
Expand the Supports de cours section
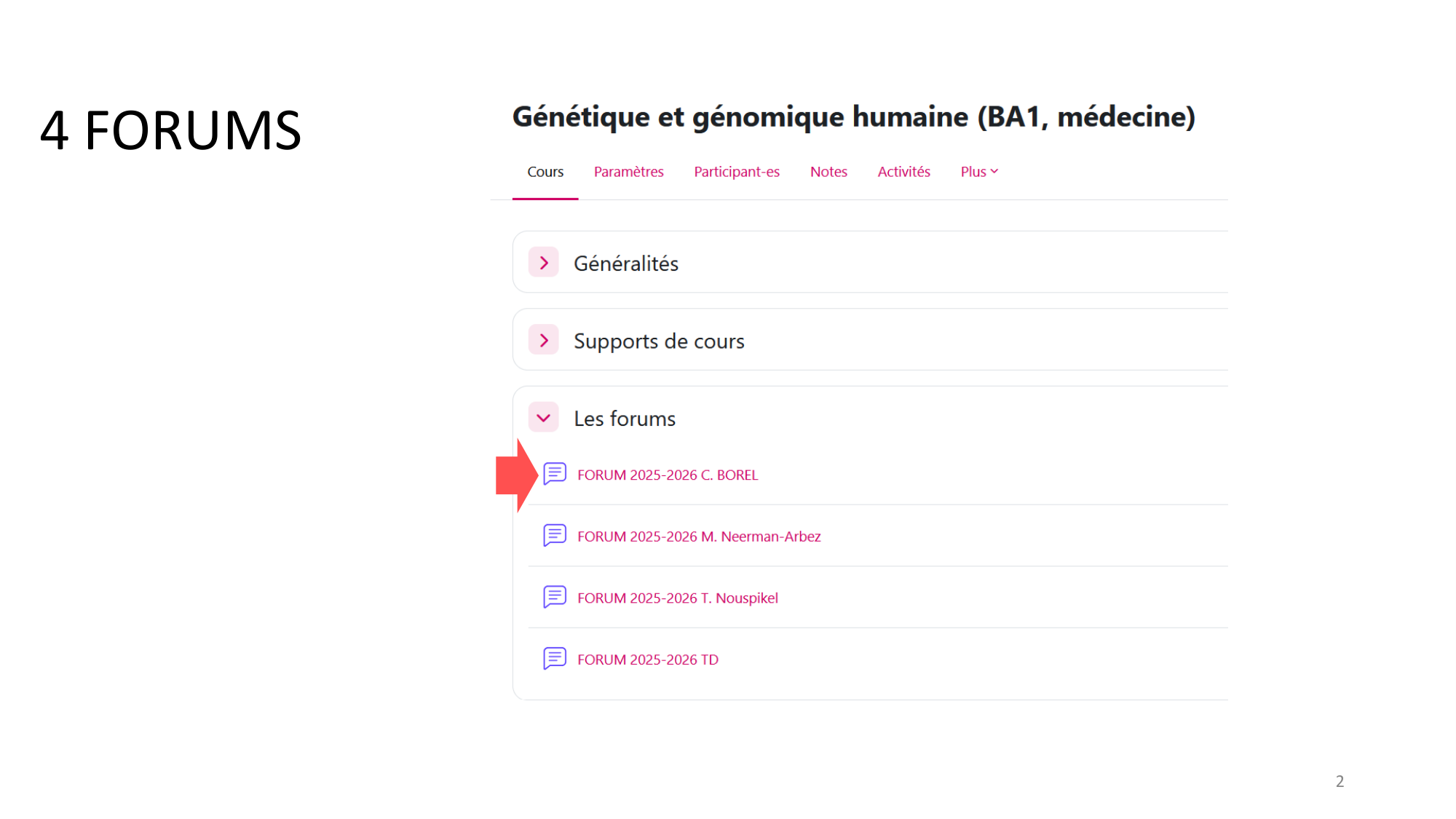pos(544,340)
